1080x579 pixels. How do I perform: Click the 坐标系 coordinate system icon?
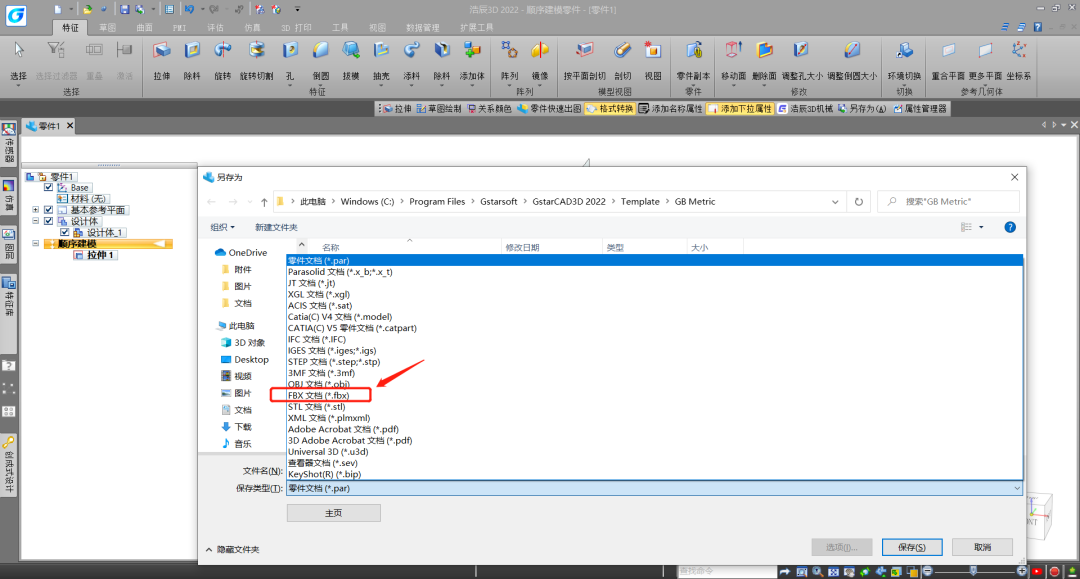1019,51
